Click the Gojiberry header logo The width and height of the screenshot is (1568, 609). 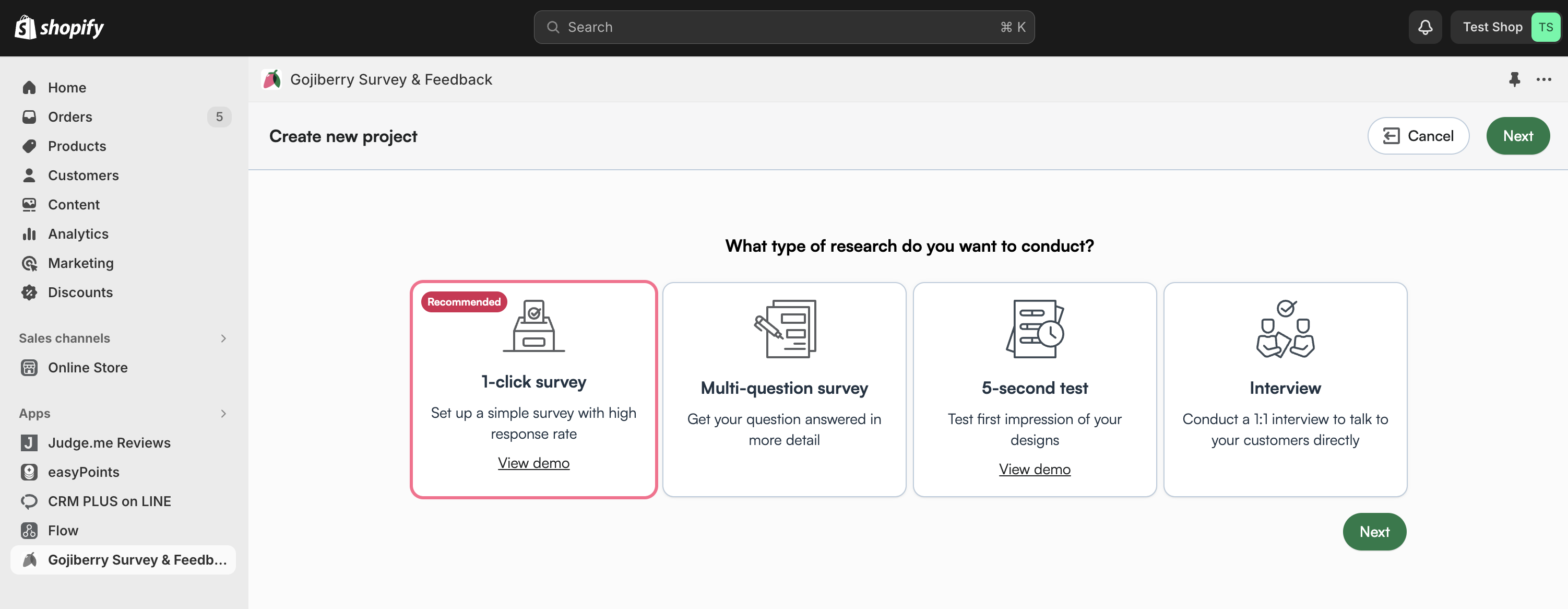click(271, 79)
